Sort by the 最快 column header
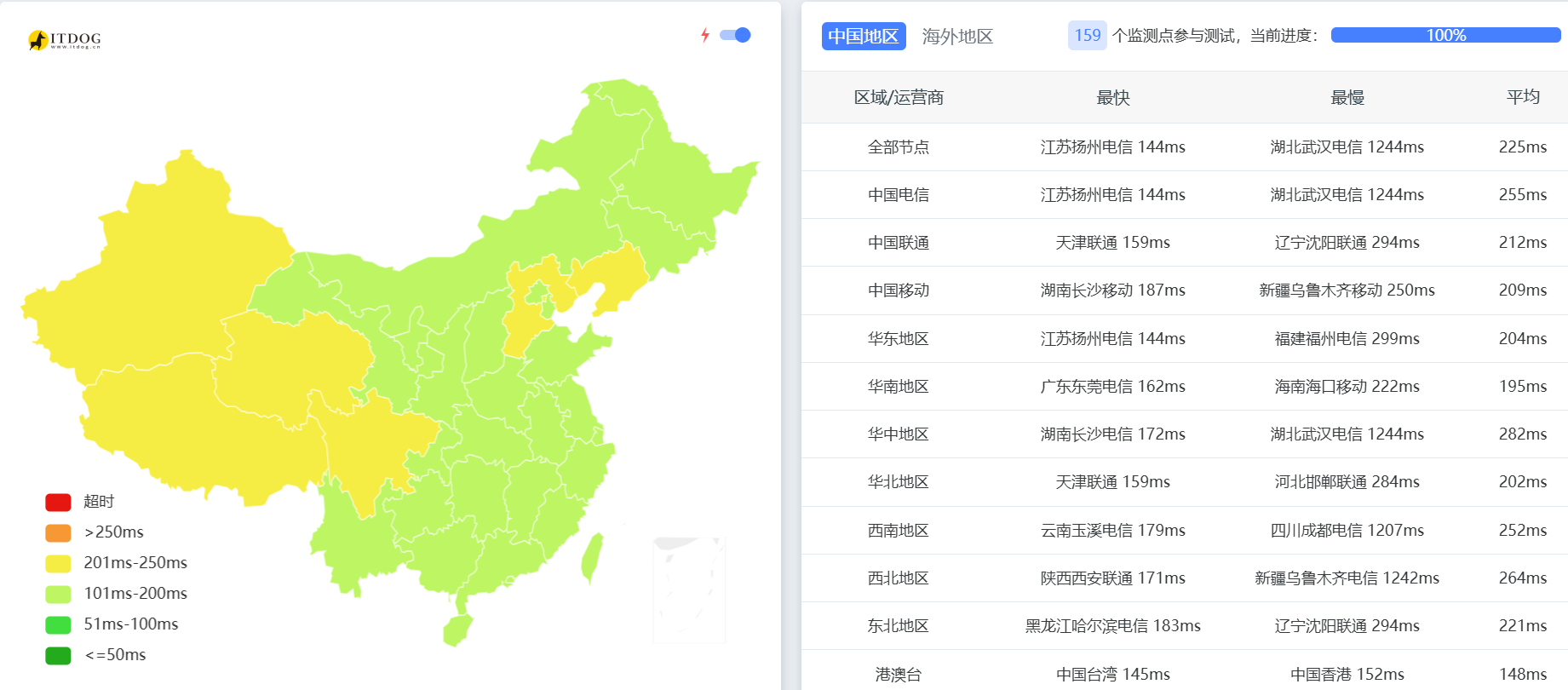 pos(1112,97)
